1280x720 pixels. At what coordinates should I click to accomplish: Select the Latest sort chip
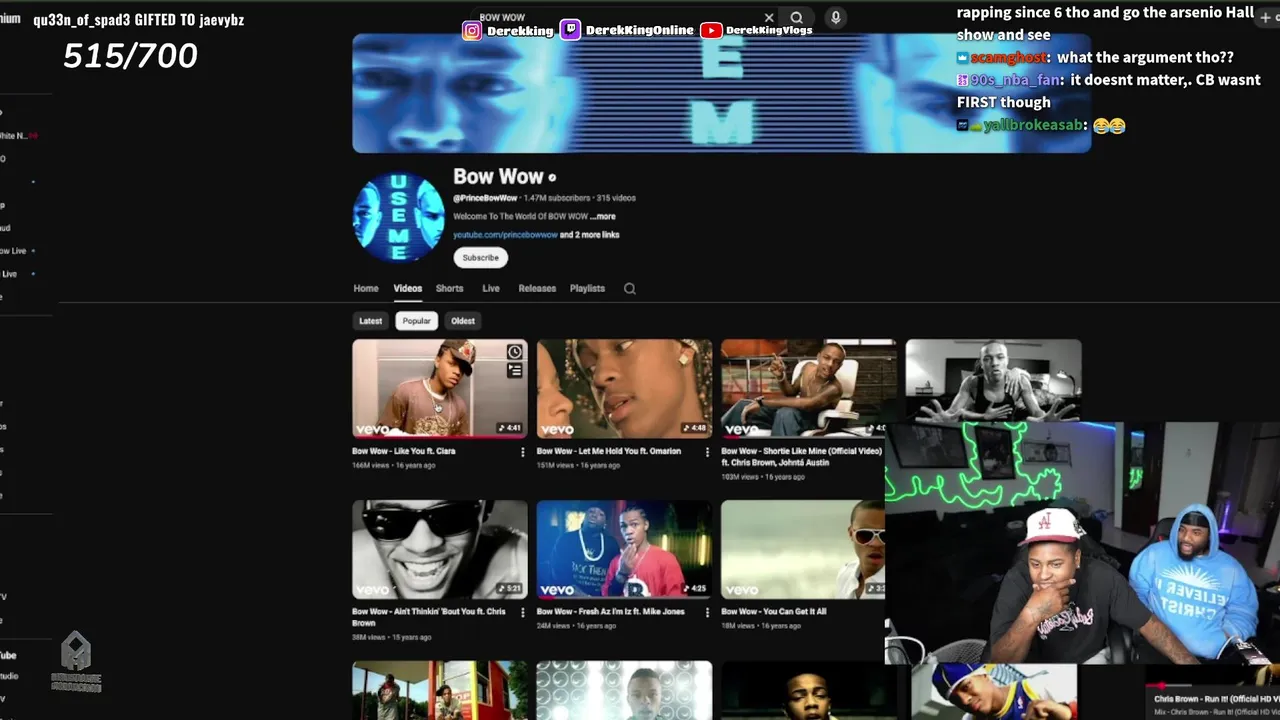(x=371, y=321)
